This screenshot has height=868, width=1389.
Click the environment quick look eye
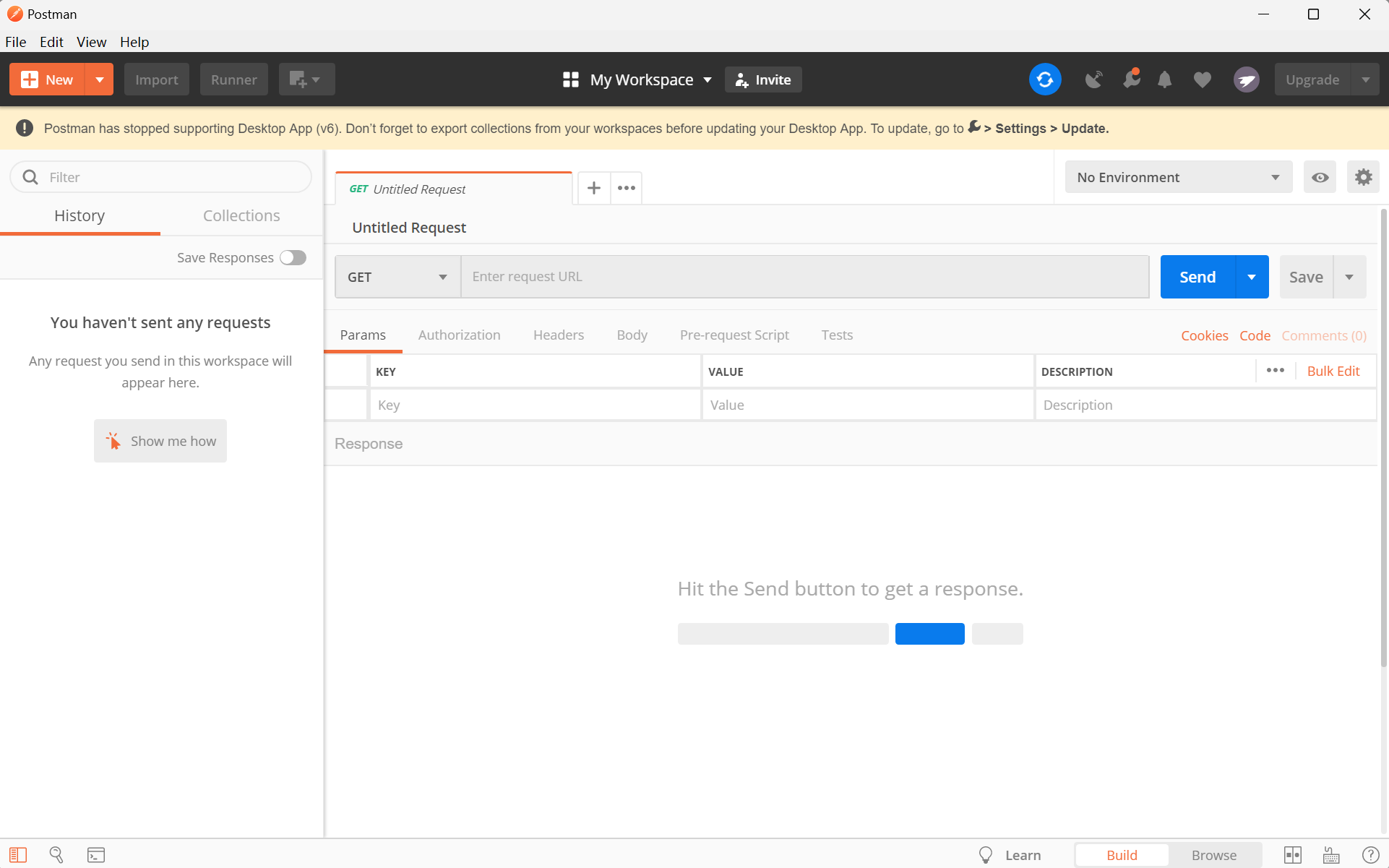click(x=1320, y=177)
